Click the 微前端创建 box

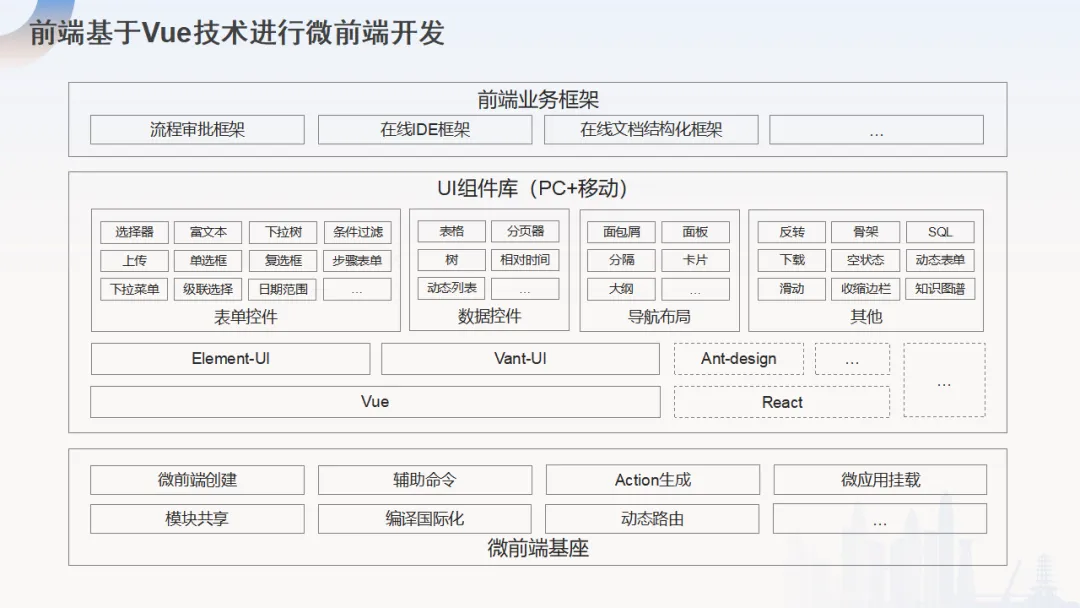[x=197, y=480]
